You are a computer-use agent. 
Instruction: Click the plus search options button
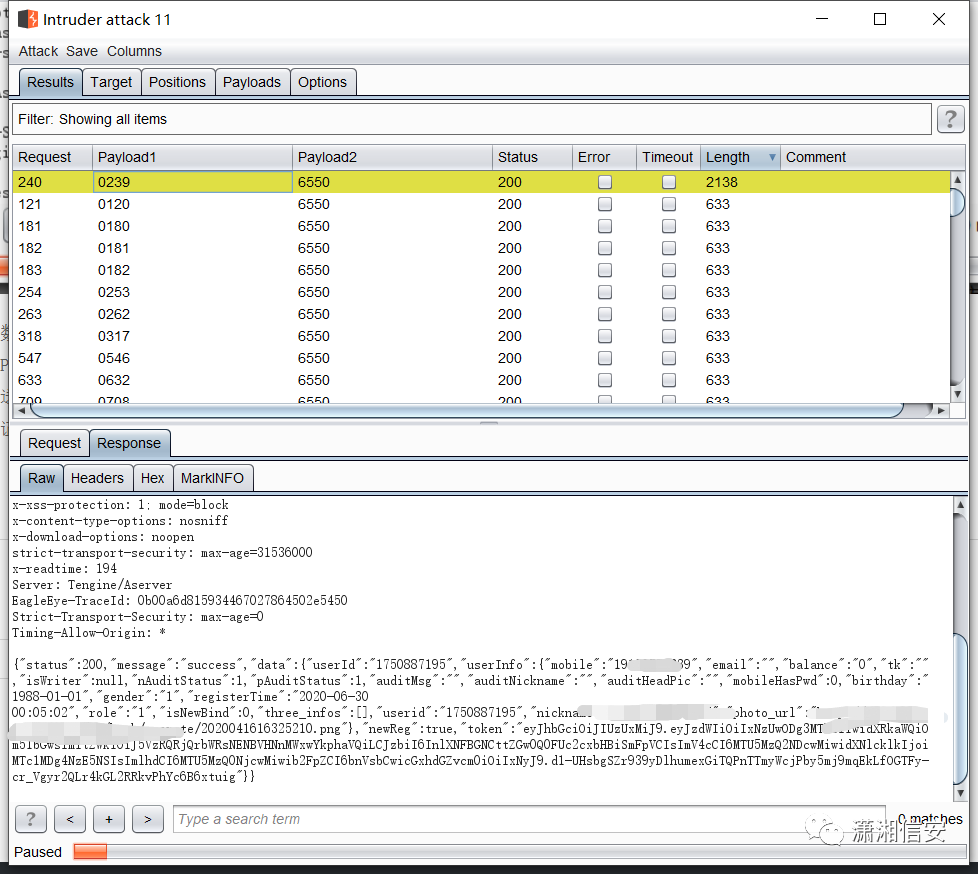tap(109, 819)
